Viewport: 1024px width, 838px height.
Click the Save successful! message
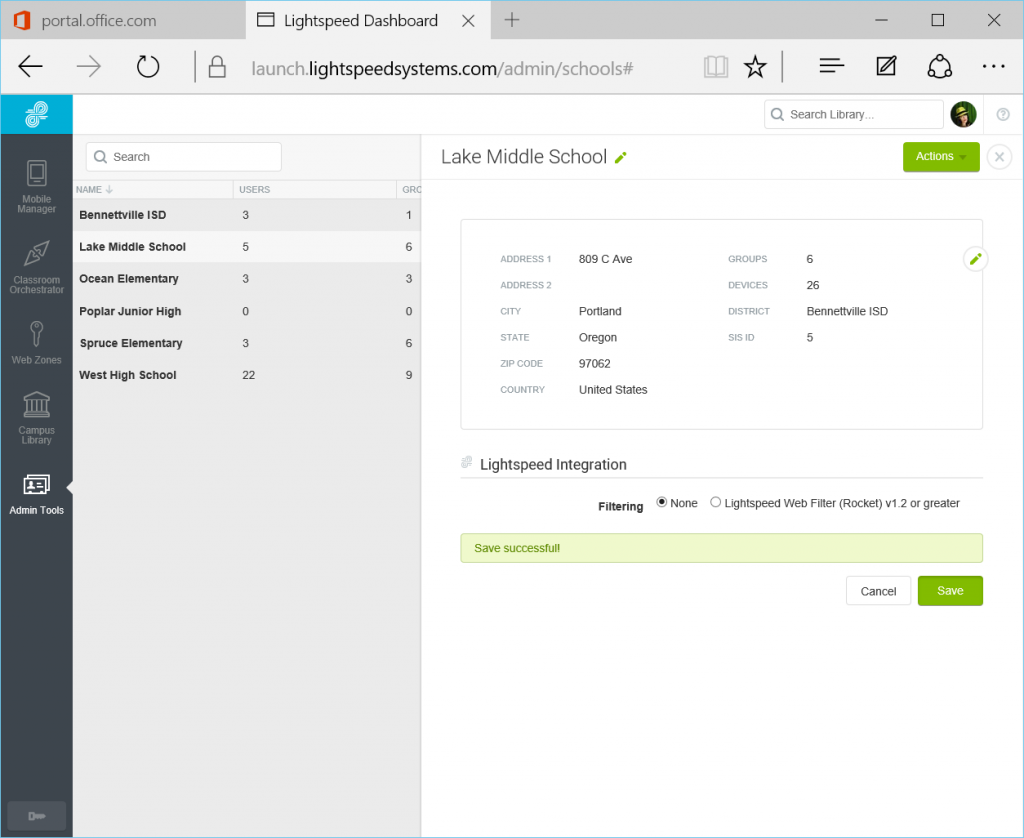pos(517,548)
